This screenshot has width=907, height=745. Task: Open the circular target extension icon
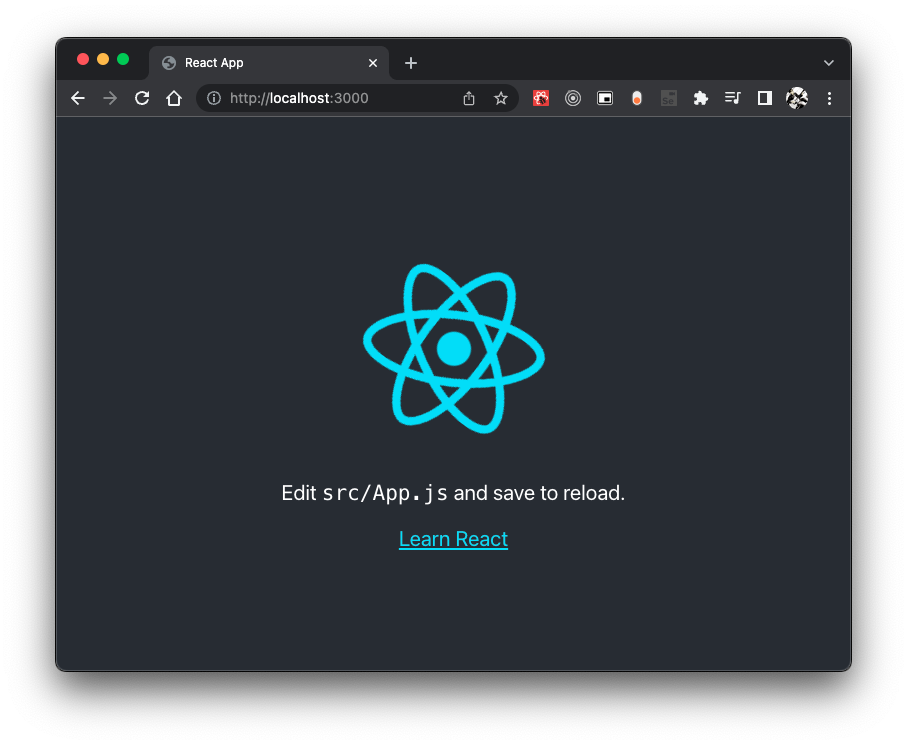click(x=573, y=98)
